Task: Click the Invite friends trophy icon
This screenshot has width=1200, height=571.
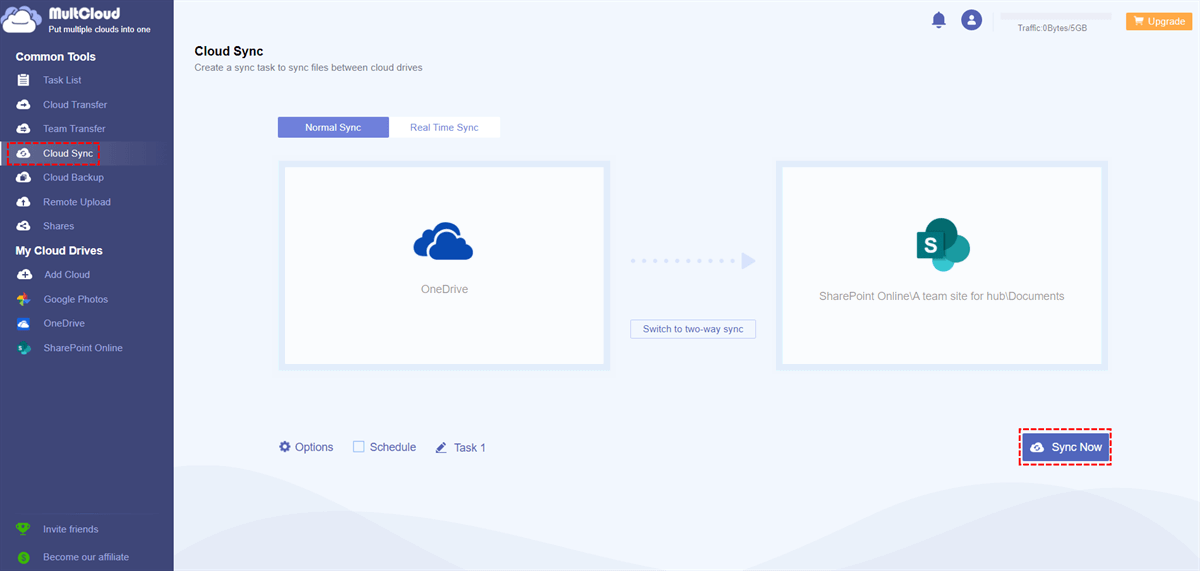Action: (23, 529)
